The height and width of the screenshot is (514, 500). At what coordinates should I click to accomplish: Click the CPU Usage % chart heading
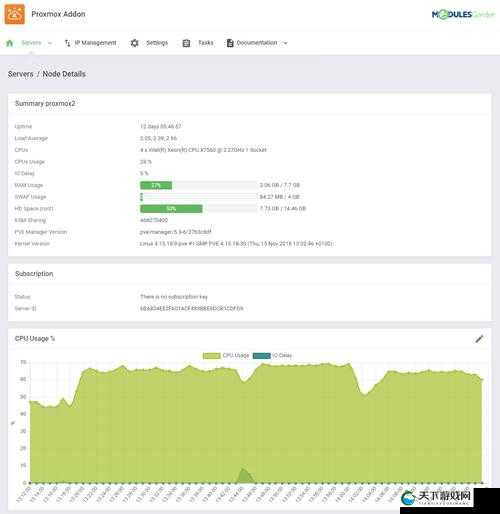(x=35, y=339)
